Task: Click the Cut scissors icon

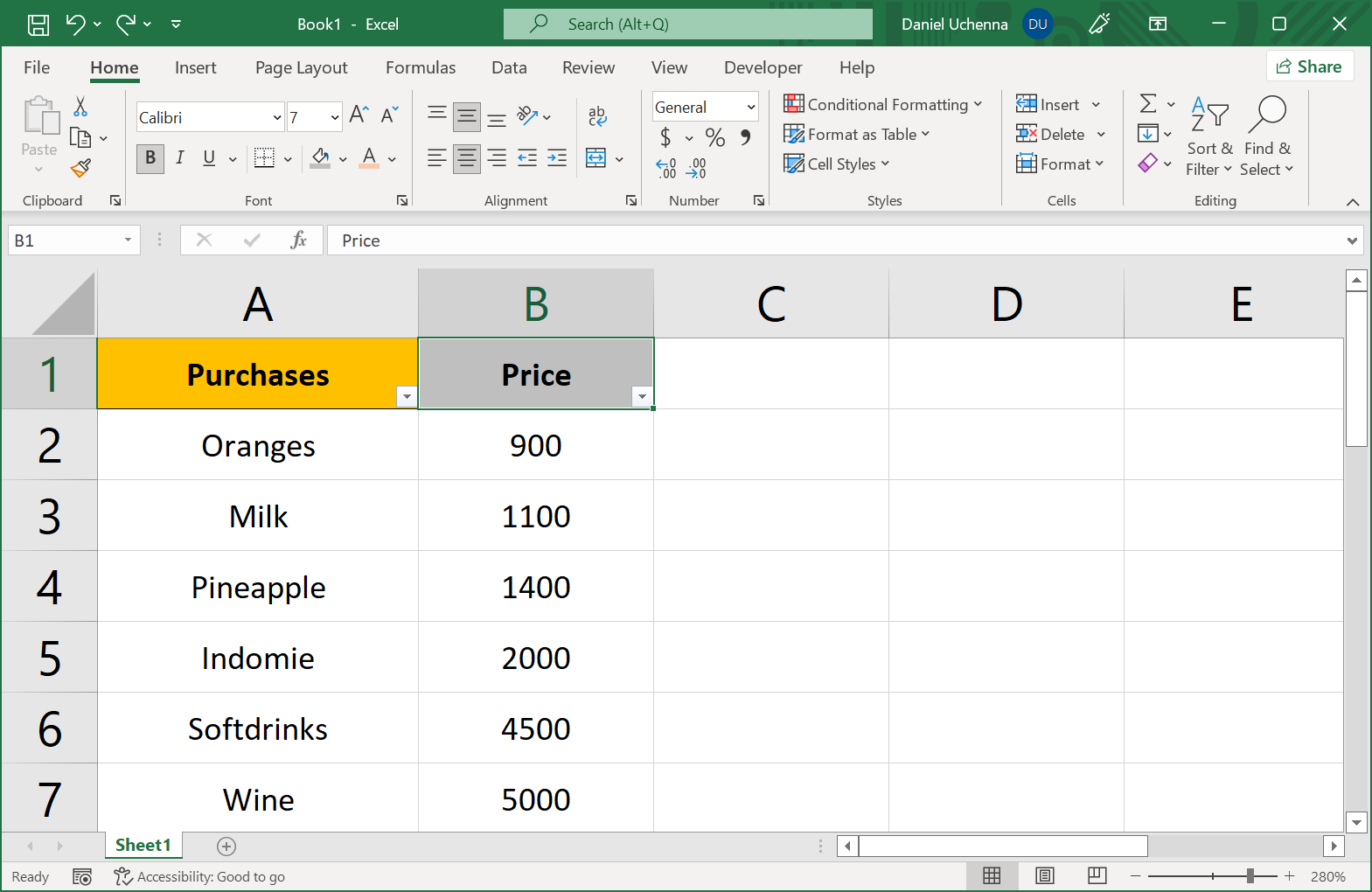Action: tap(80, 107)
